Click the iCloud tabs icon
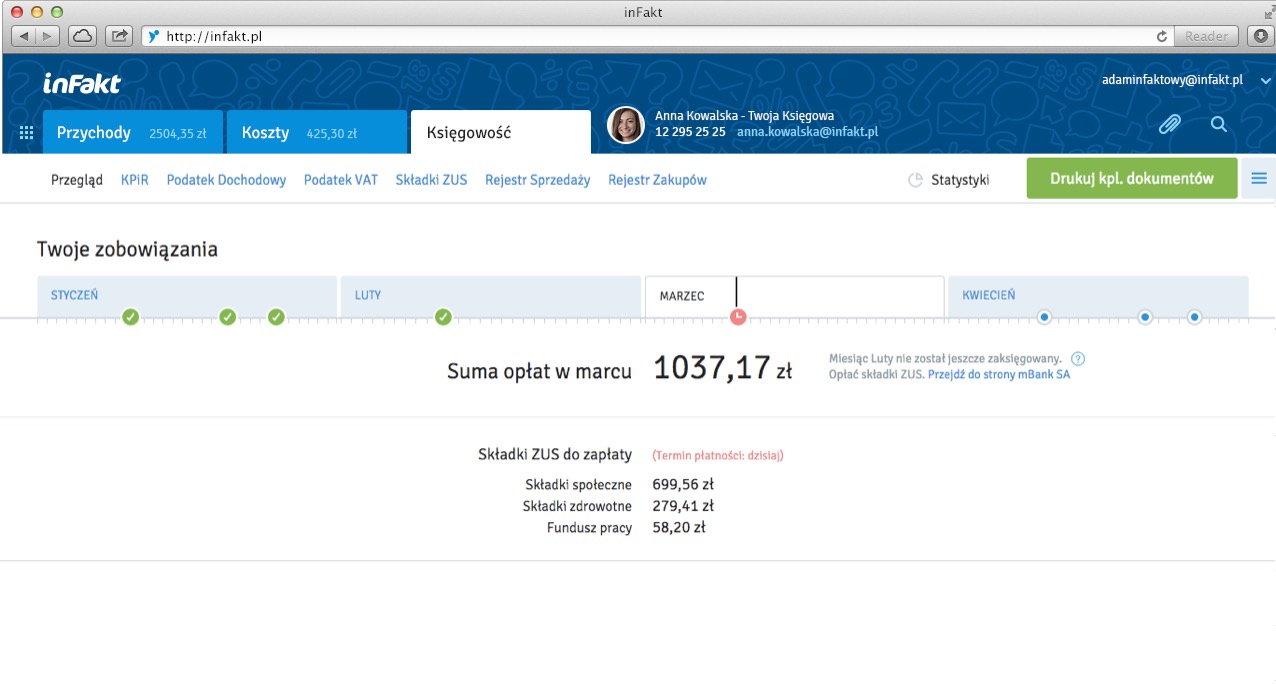Viewport: 1276px width, 684px height. tap(82, 36)
